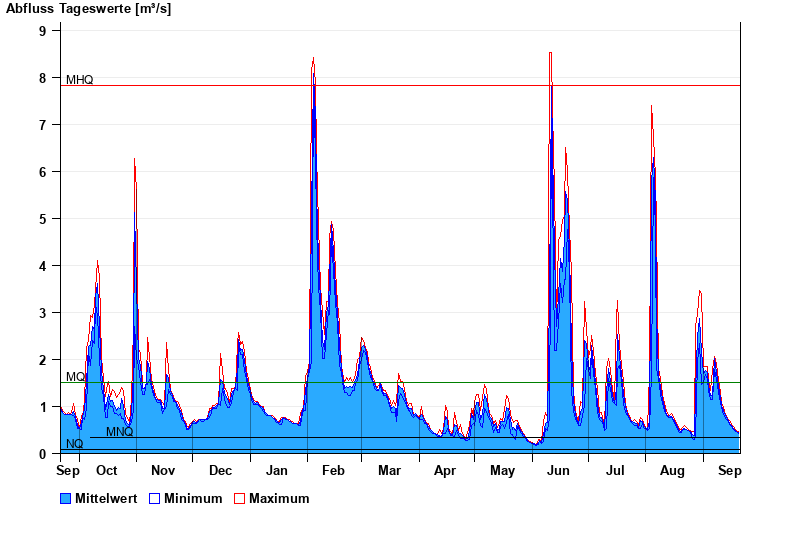Image resolution: width=800 pixels, height=550 pixels.
Task: Select the Minimum legend text
Action: click(x=193, y=498)
